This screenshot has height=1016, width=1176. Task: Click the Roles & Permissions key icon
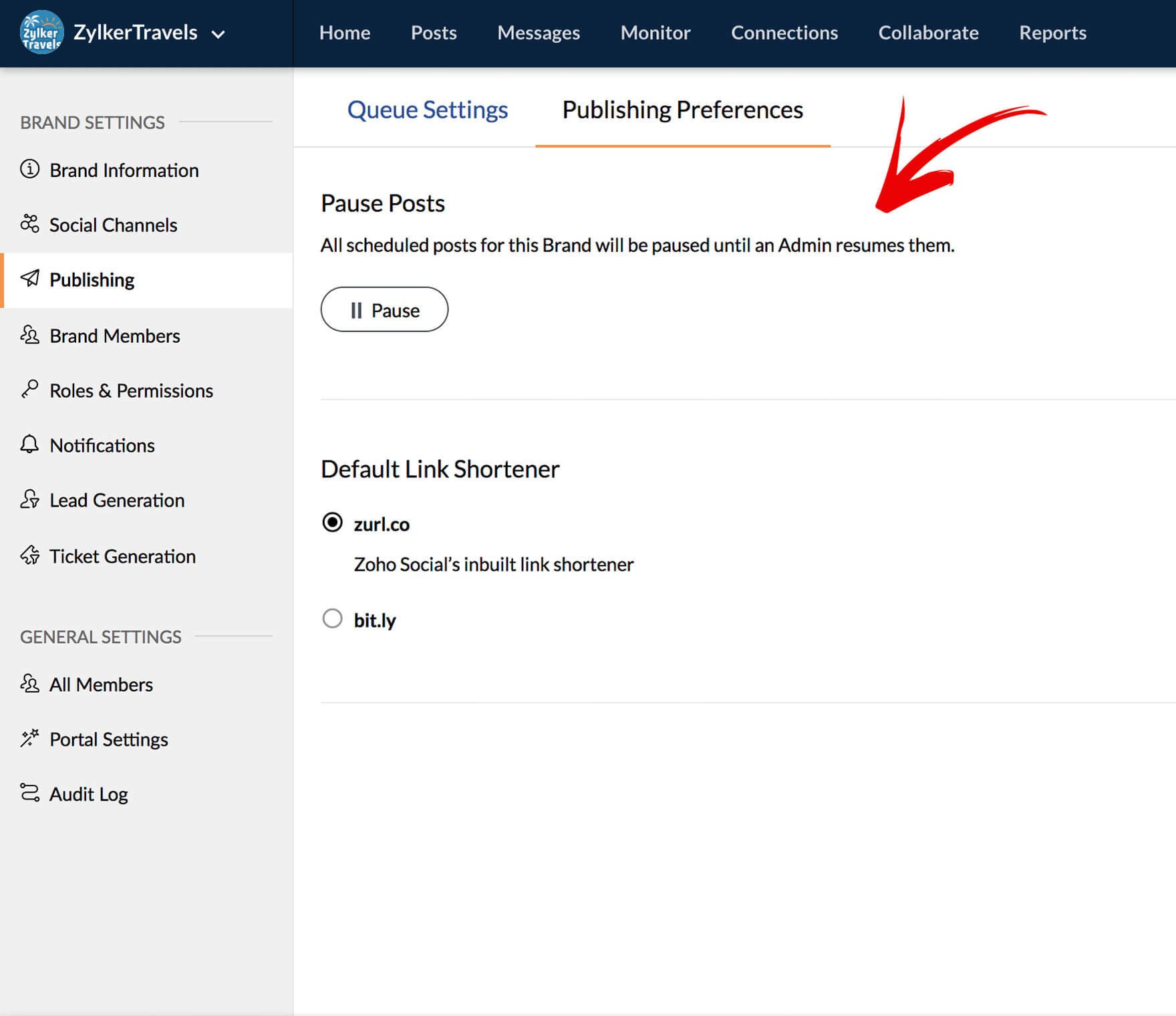point(30,389)
